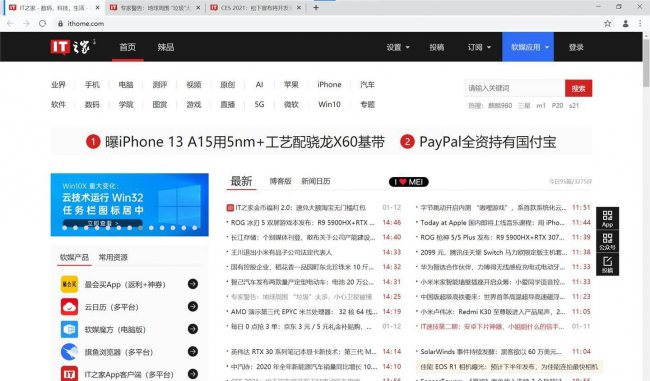Open the IT之家App客户端 red icon

(x=69, y=374)
